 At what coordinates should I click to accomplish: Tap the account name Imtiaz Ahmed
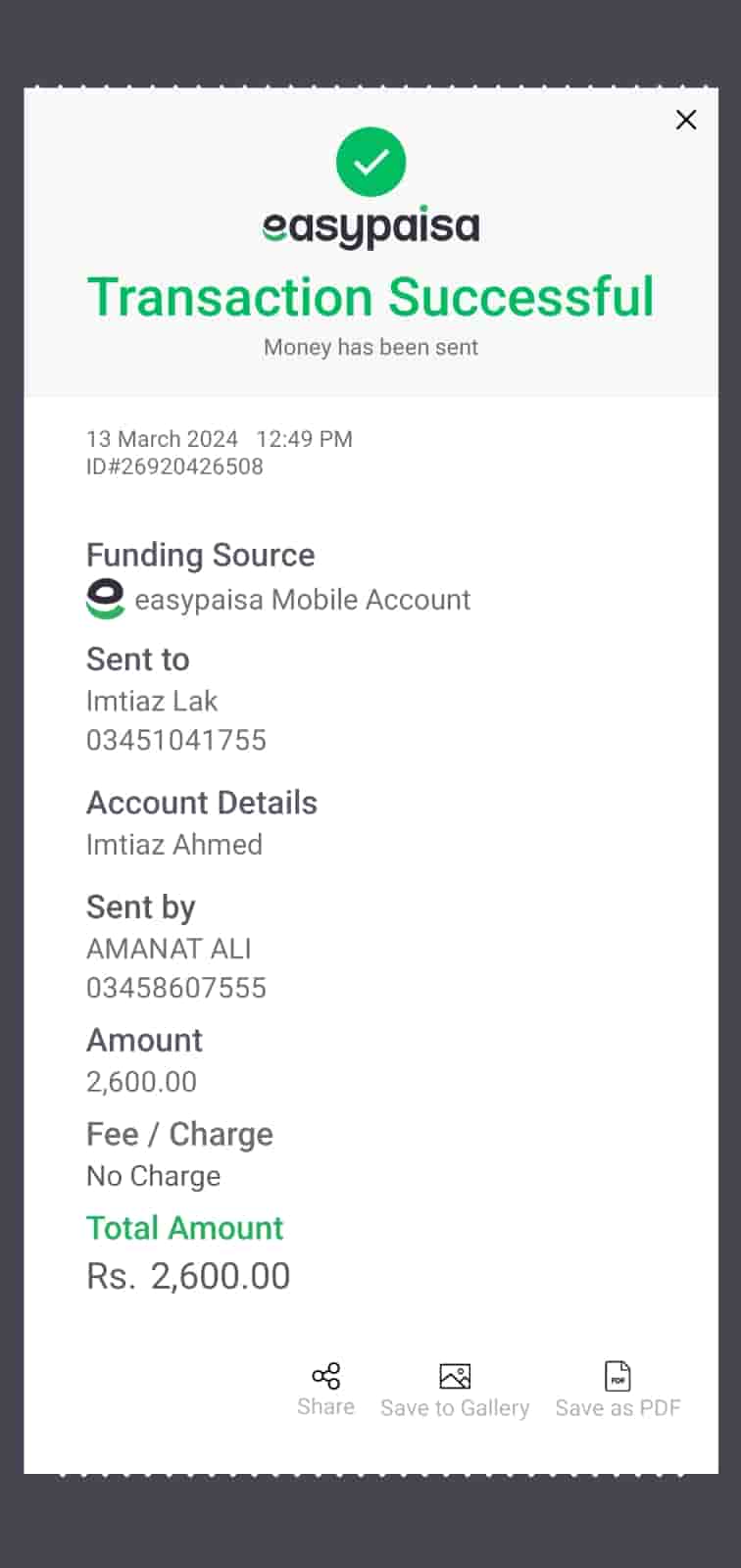point(174,845)
